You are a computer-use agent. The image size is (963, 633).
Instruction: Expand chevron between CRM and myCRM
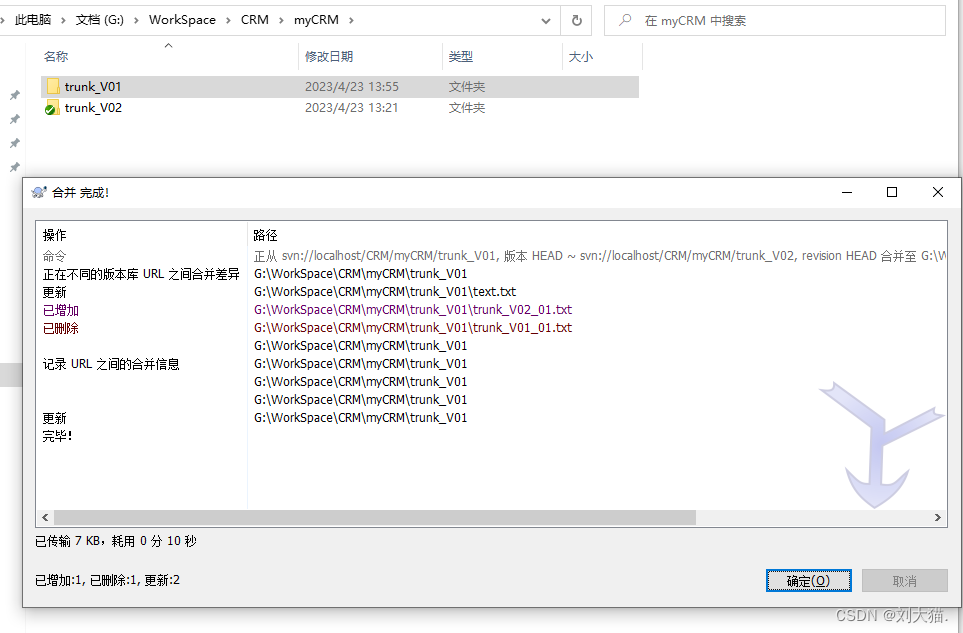click(x=281, y=20)
